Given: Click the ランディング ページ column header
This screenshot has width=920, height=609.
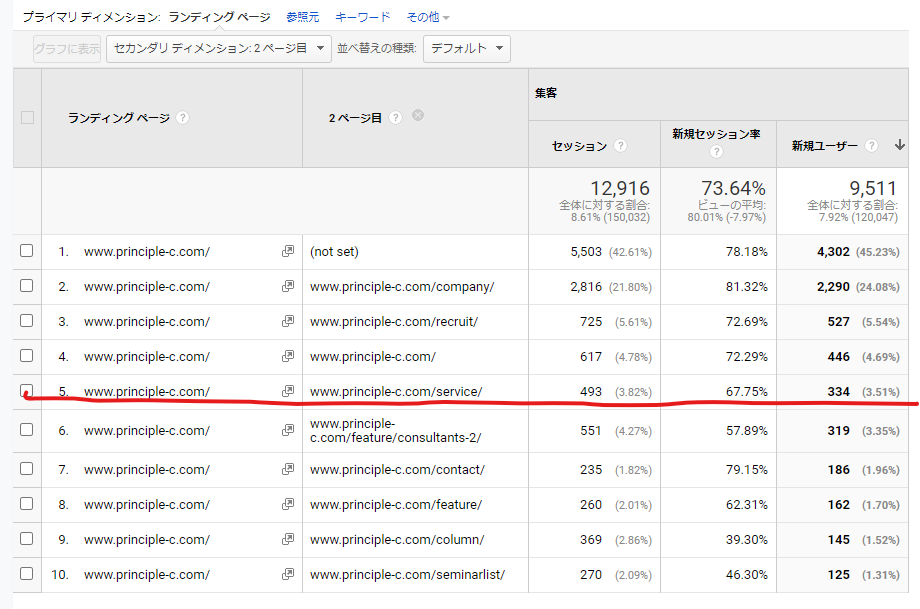Looking at the screenshot, I should [x=119, y=118].
